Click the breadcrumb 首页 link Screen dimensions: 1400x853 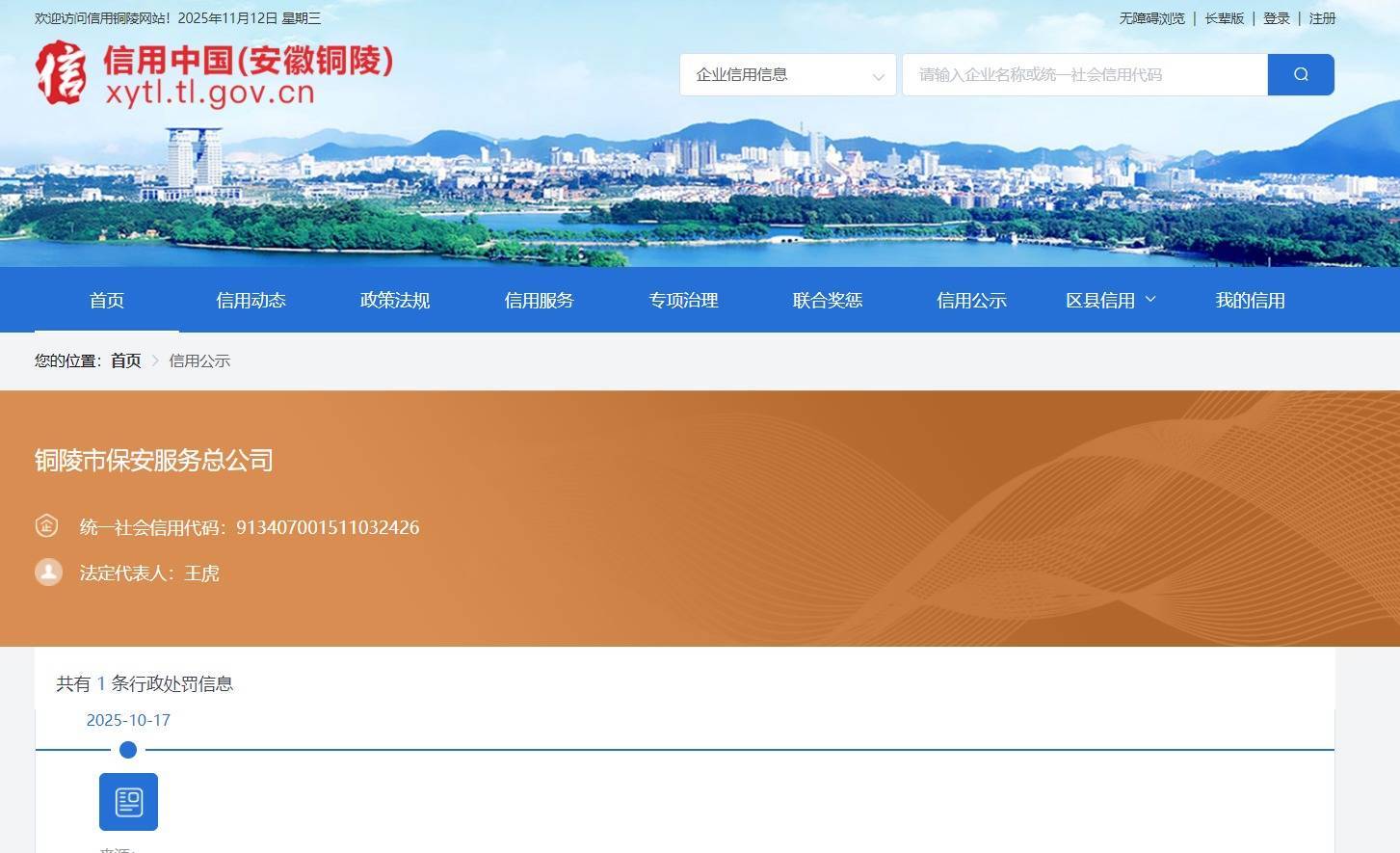point(125,360)
